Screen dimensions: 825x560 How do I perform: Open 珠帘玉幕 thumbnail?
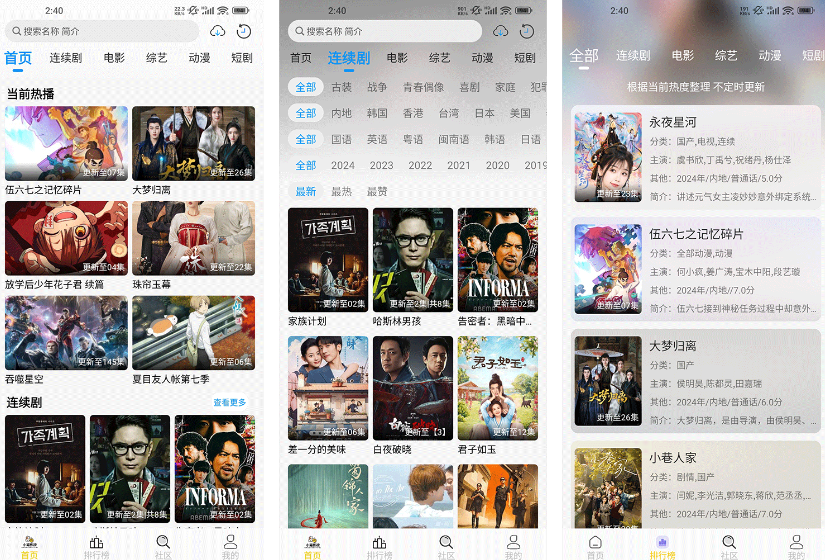[194, 238]
